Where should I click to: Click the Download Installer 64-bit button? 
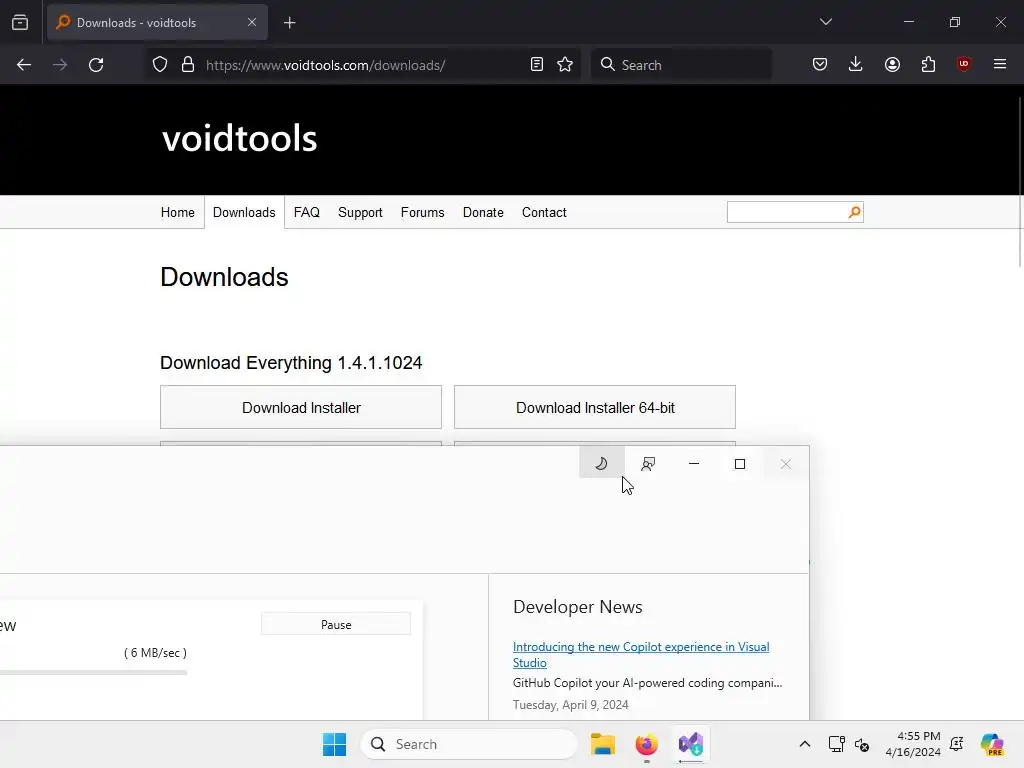[x=595, y=408]
